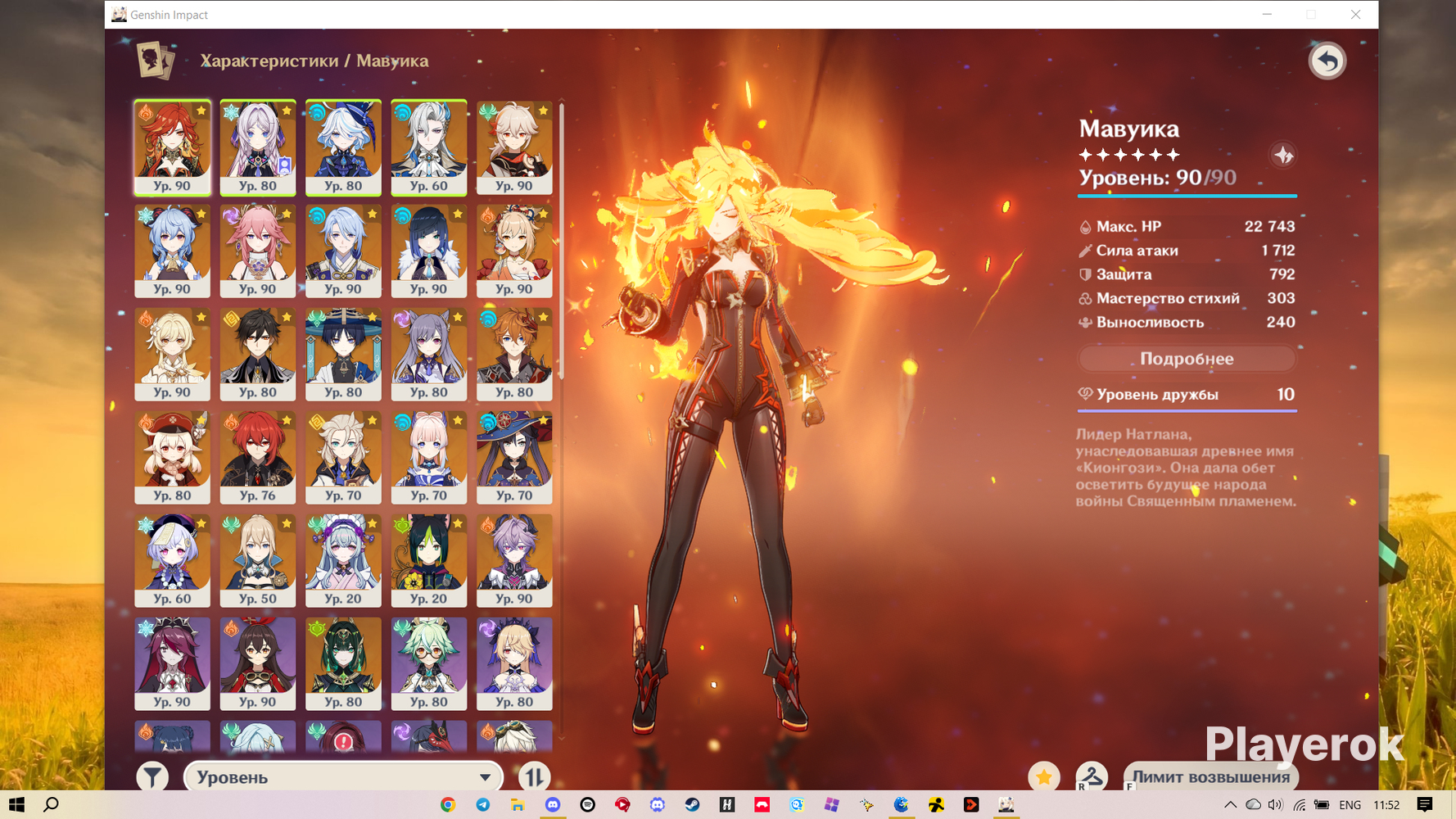1456x819 pixels.
Task: Click the return arrow back icon
Action: pos(1327,61)
